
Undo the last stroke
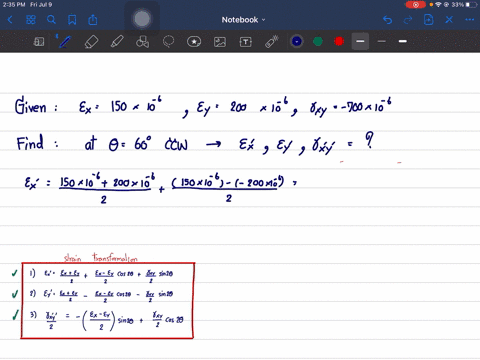pyautogui.click(x=387, y=20)
